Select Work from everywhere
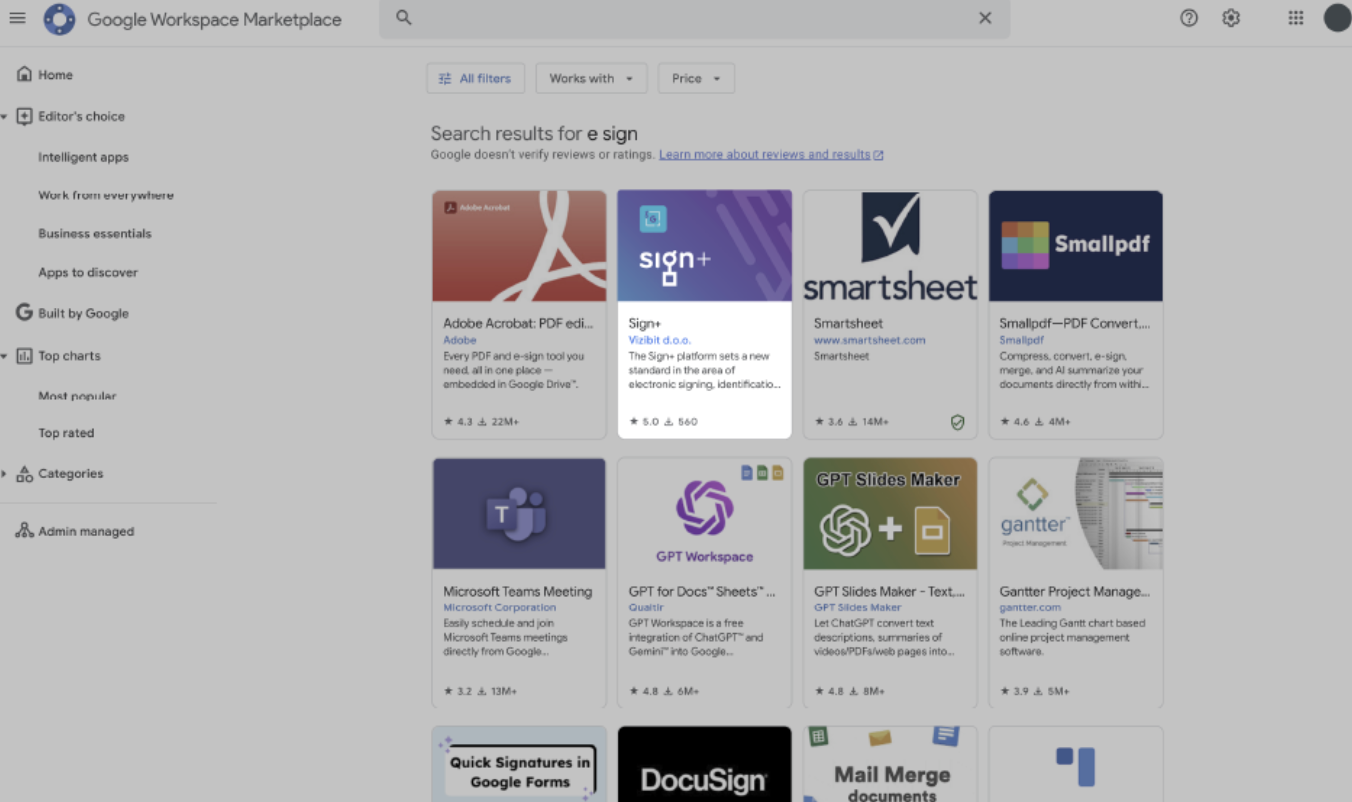Viewport: 1352px width, 802px height. coord(106,195)
